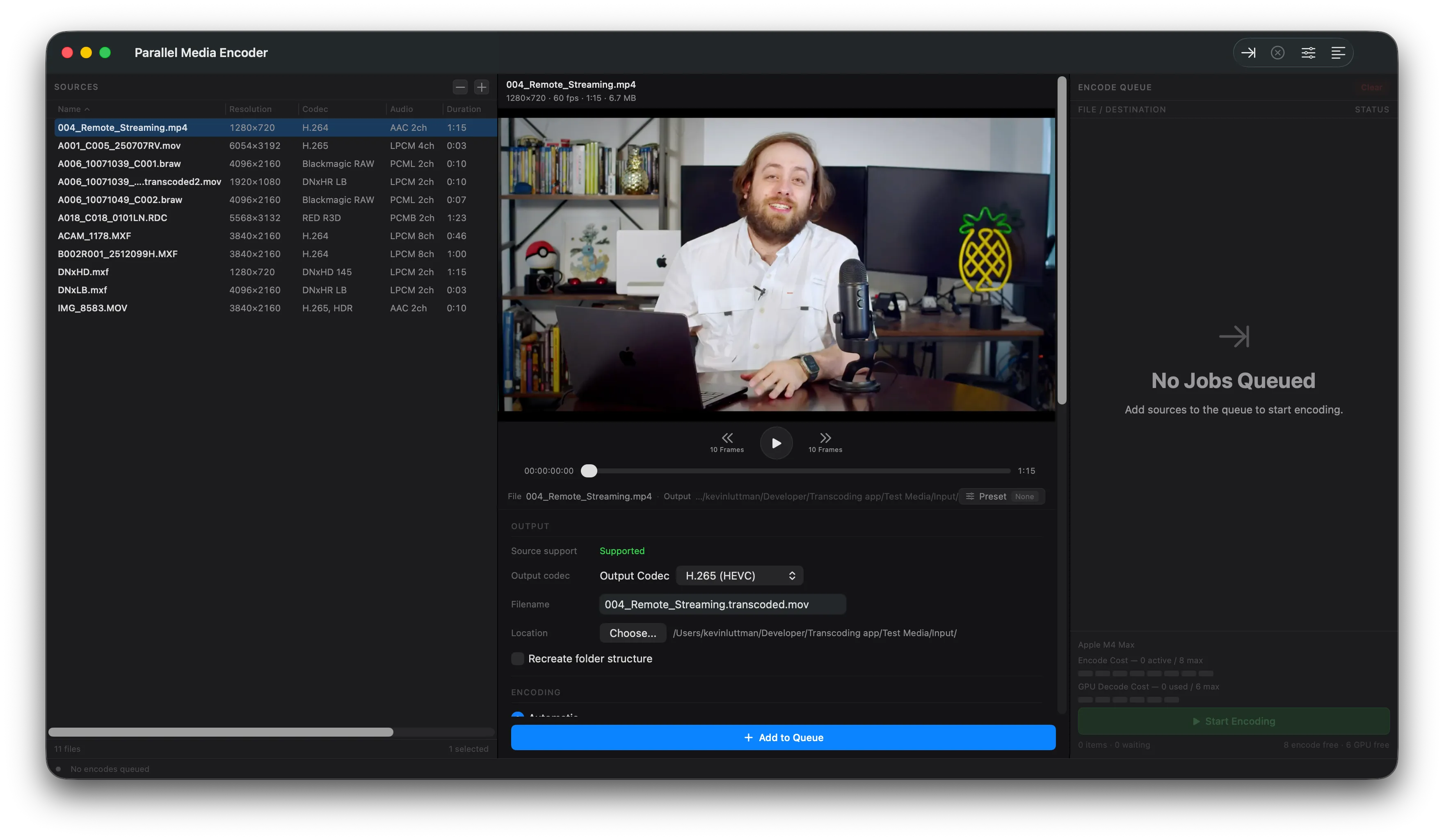The width and height of the screenshot is (1444, 840).
Task: Click Choose... to pick output location
Action: pyautogui.click(x=633, y=633)
